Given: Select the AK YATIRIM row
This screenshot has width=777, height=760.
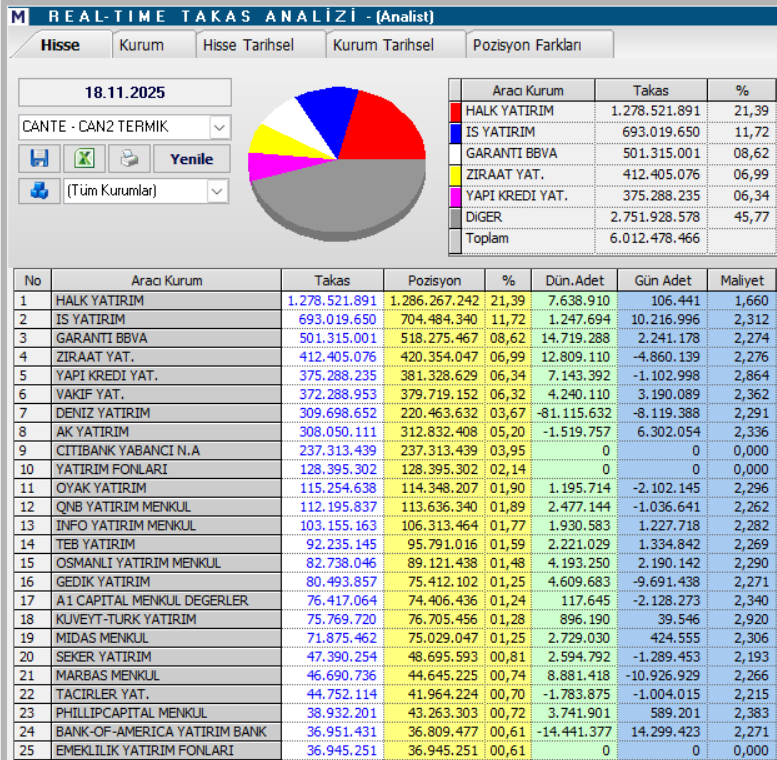Looking at the screenshot, I should pos(394,432).
